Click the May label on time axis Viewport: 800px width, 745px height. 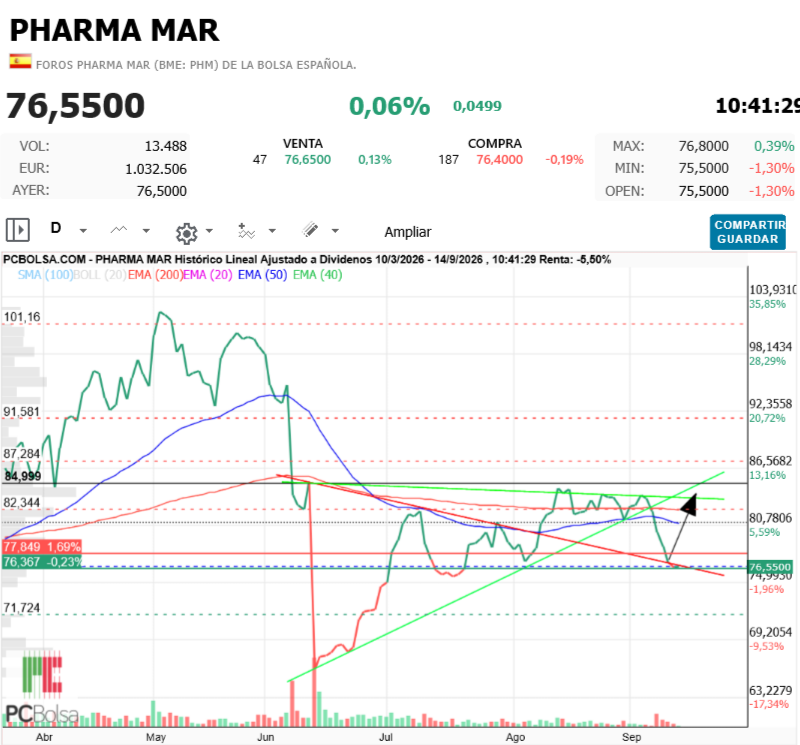(156, 737)
